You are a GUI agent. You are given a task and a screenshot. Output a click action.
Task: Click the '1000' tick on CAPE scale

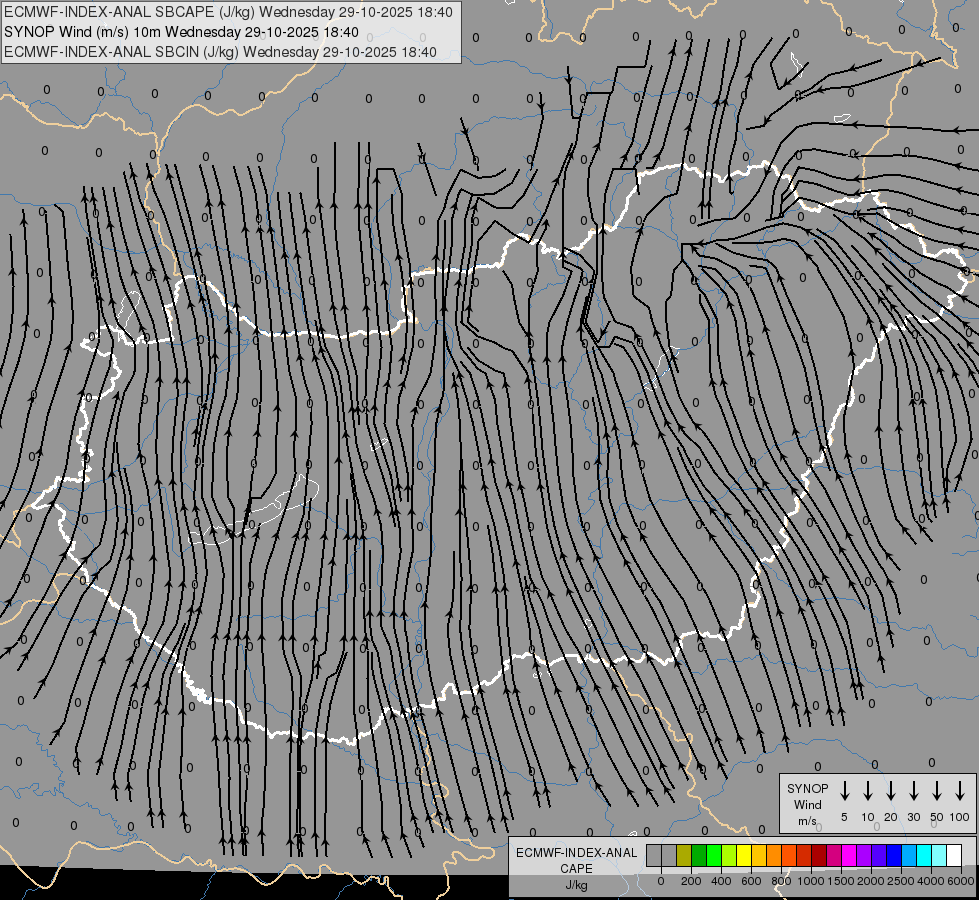(811, 881)
